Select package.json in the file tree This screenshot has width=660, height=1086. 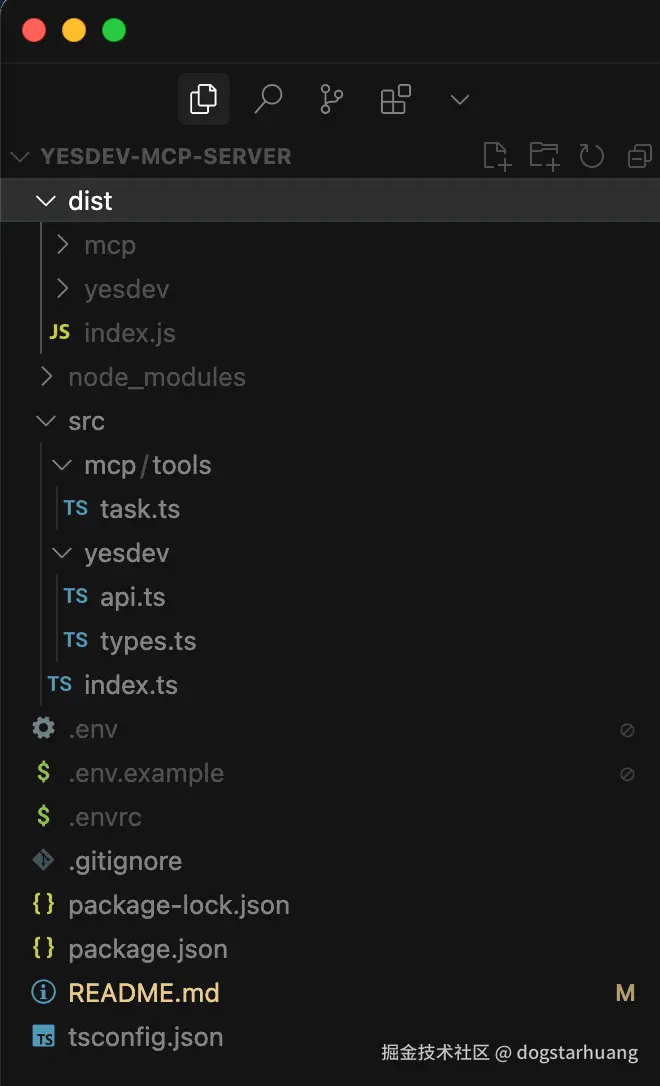tap(147, 949)
